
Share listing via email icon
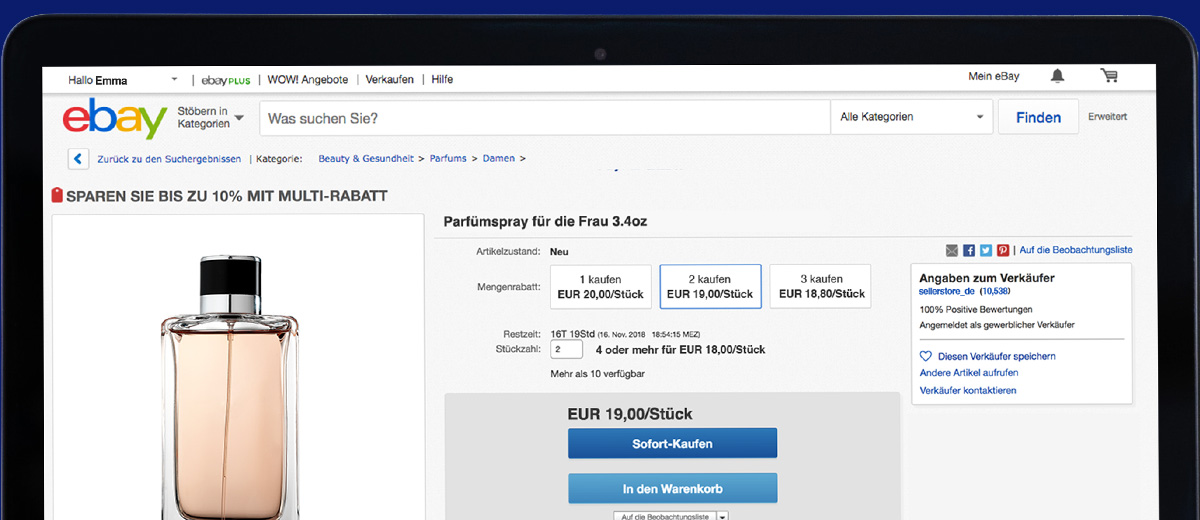(x=952, y=250)
